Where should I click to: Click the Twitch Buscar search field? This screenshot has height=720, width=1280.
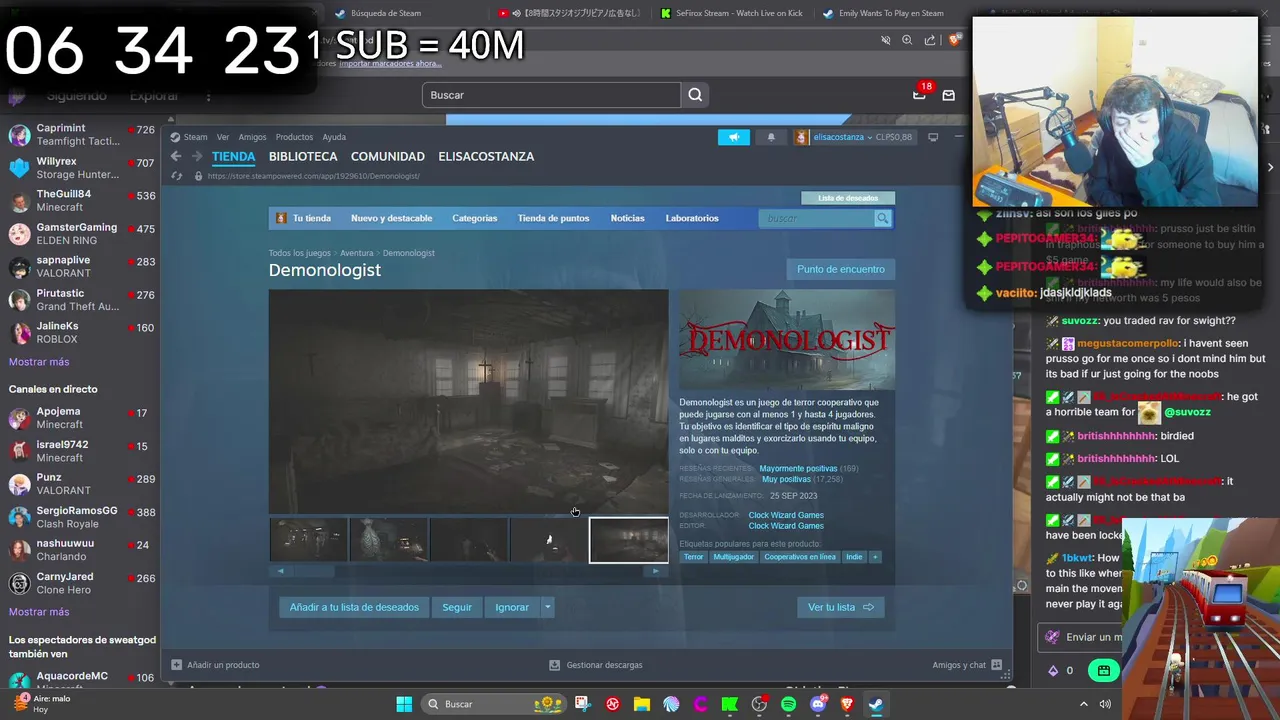551,95
